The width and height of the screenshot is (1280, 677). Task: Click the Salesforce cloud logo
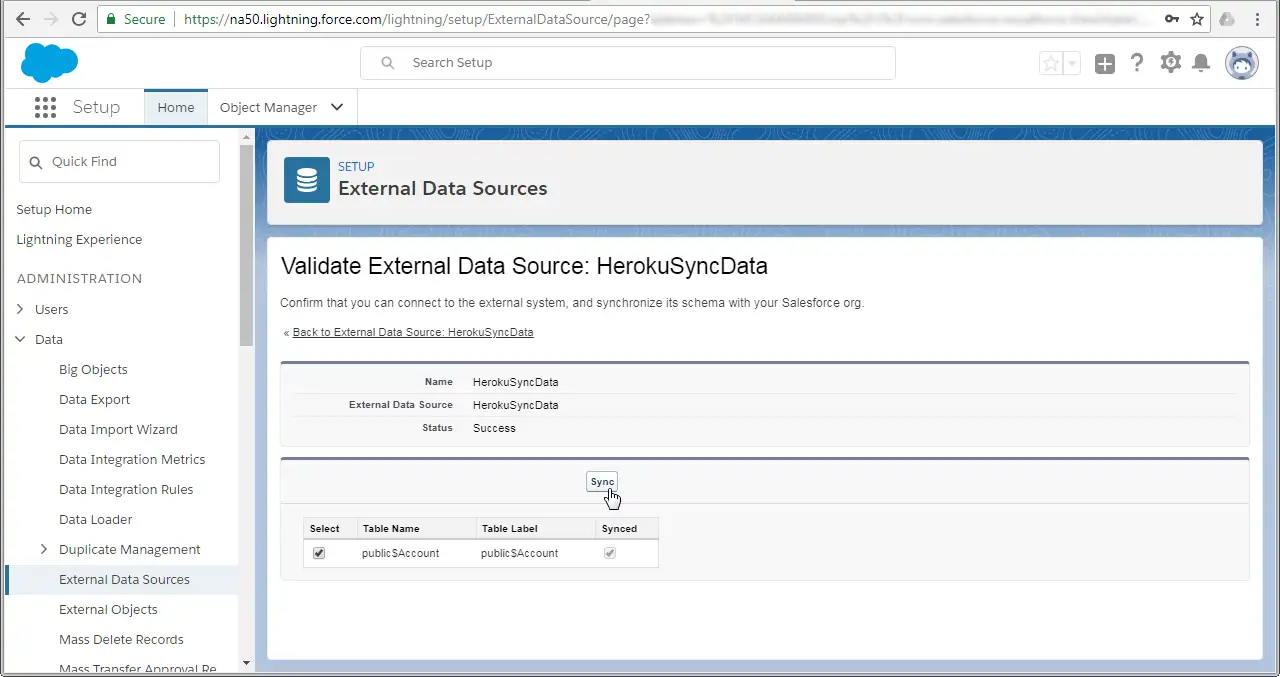(x=49, y=63)
